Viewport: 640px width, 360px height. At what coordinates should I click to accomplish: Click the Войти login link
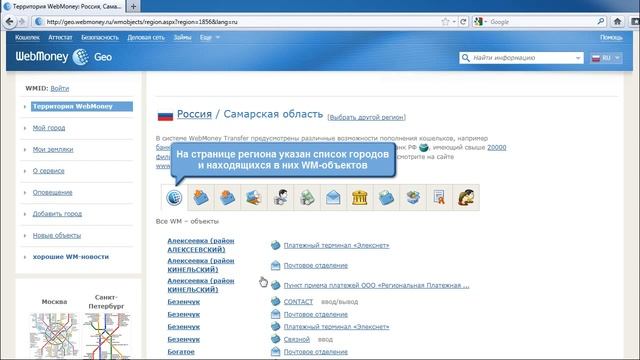[60, 88]
